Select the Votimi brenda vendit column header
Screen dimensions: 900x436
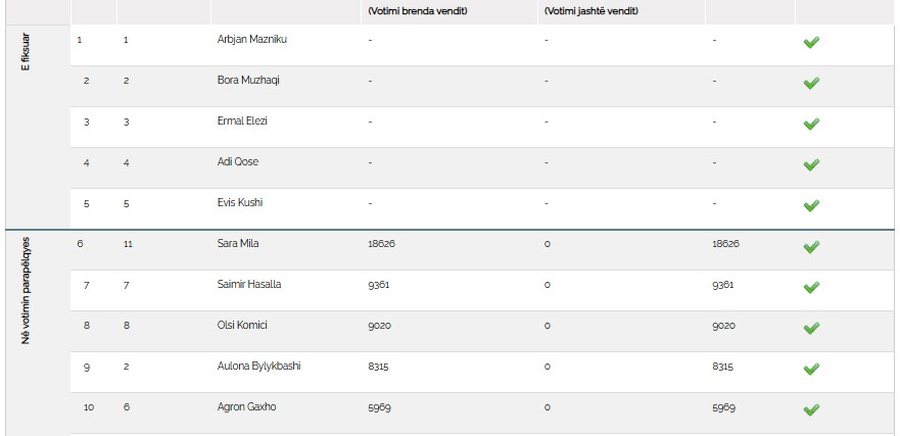pos(418,11)
